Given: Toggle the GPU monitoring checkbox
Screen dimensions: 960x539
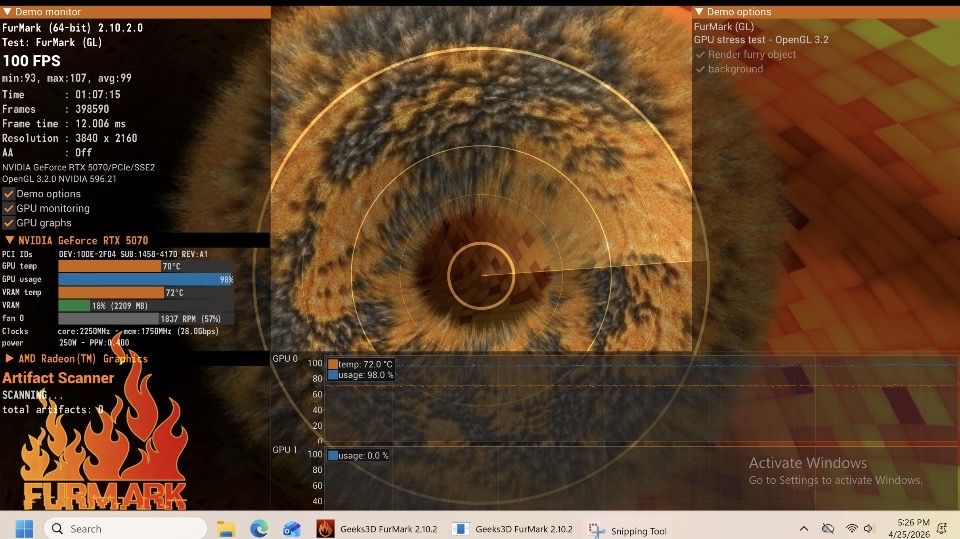Looking at the screenshot, I should point(9,208).
